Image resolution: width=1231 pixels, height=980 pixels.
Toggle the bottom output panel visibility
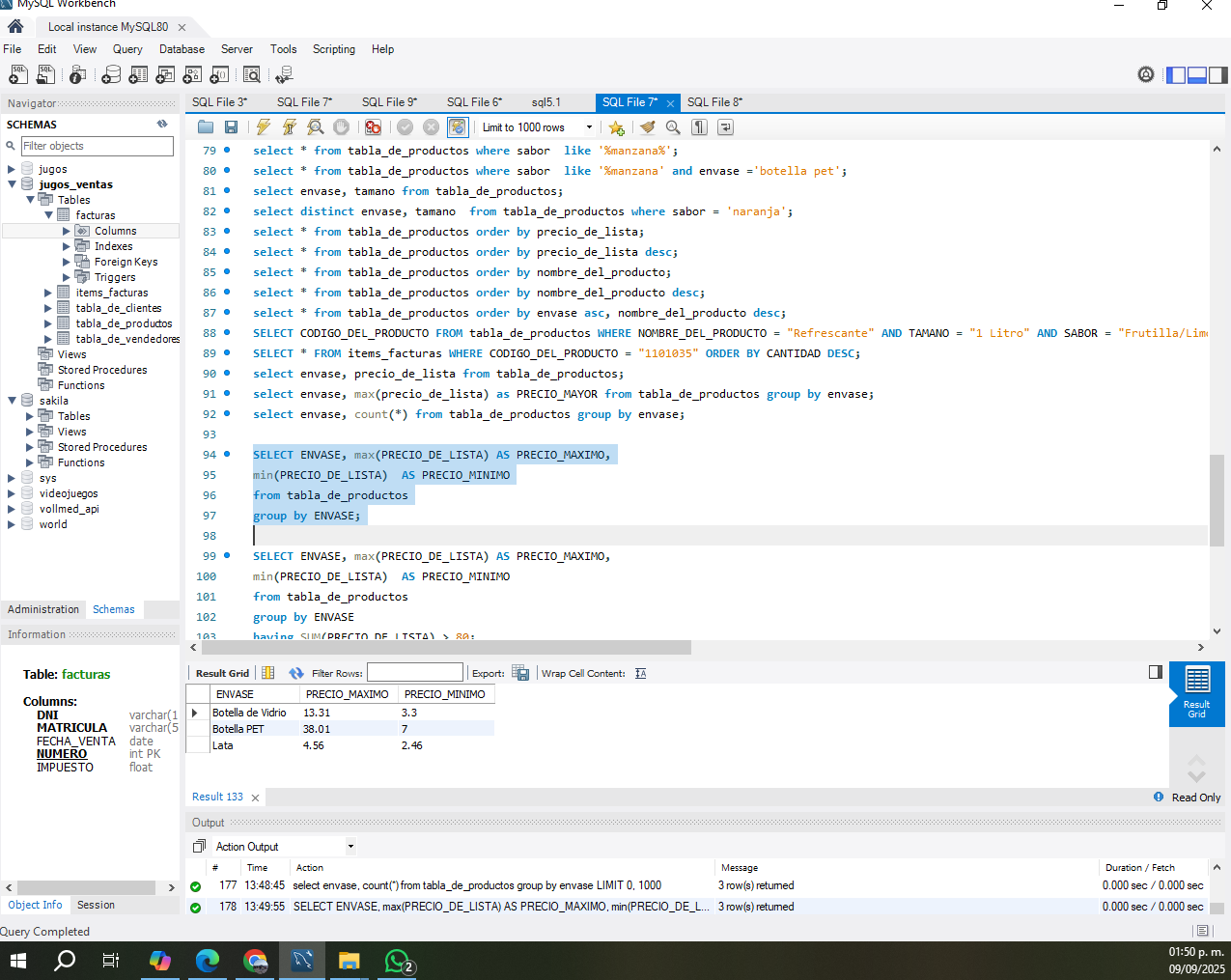[x=1197, y=74]
